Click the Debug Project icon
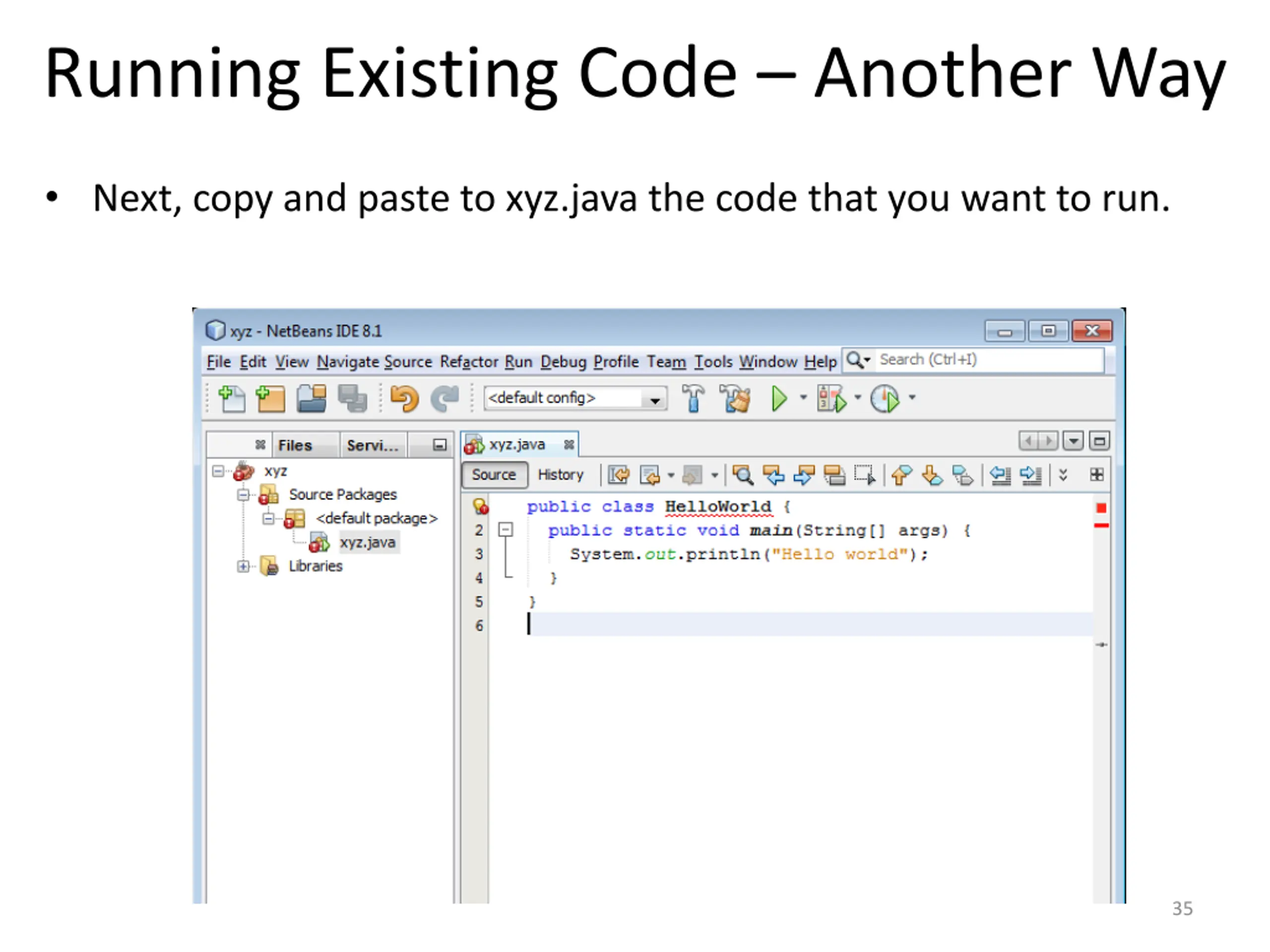 831,398
